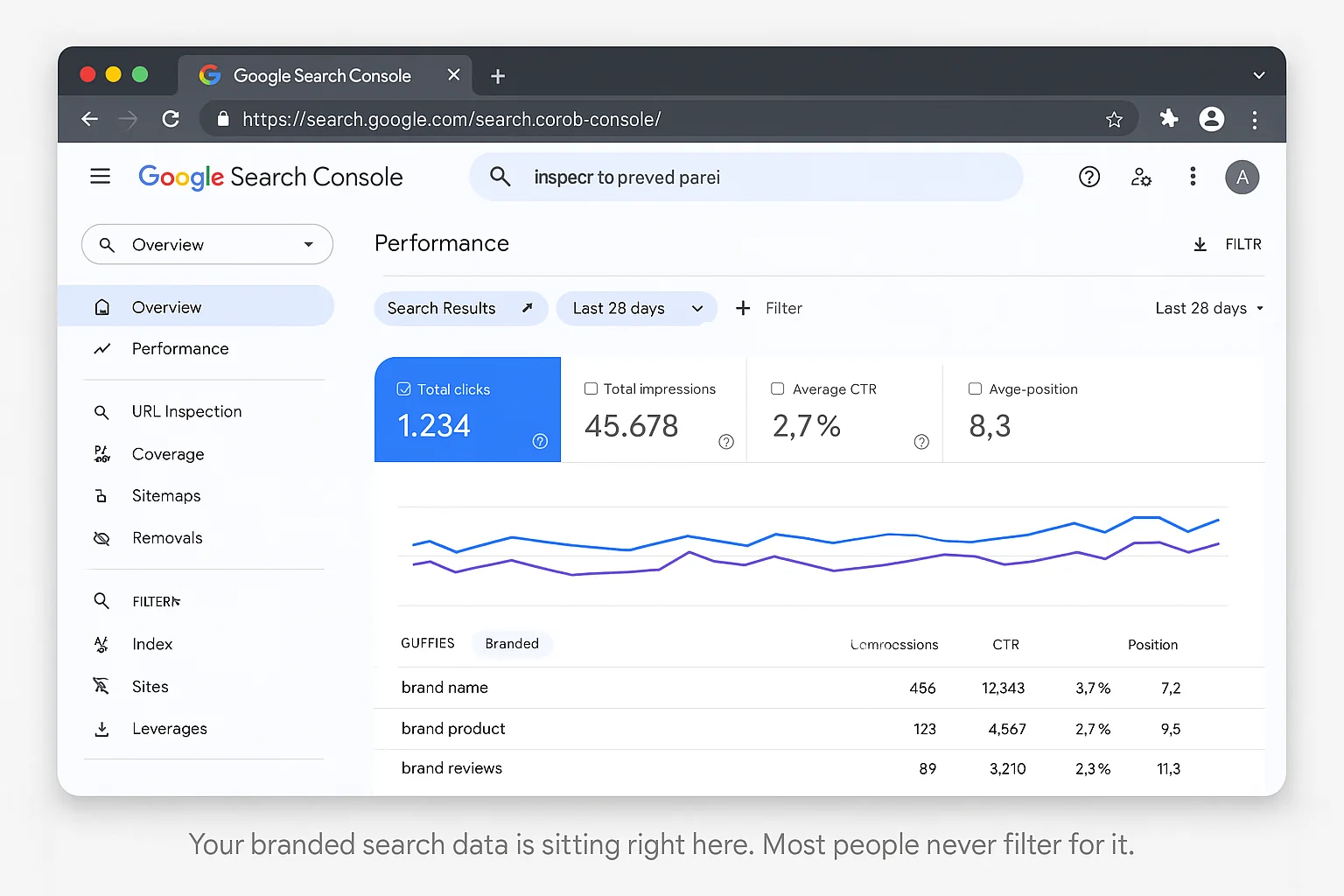1344x896 pixels.
Task: Click inside the search queries input field
Action: tap(745, 177)
